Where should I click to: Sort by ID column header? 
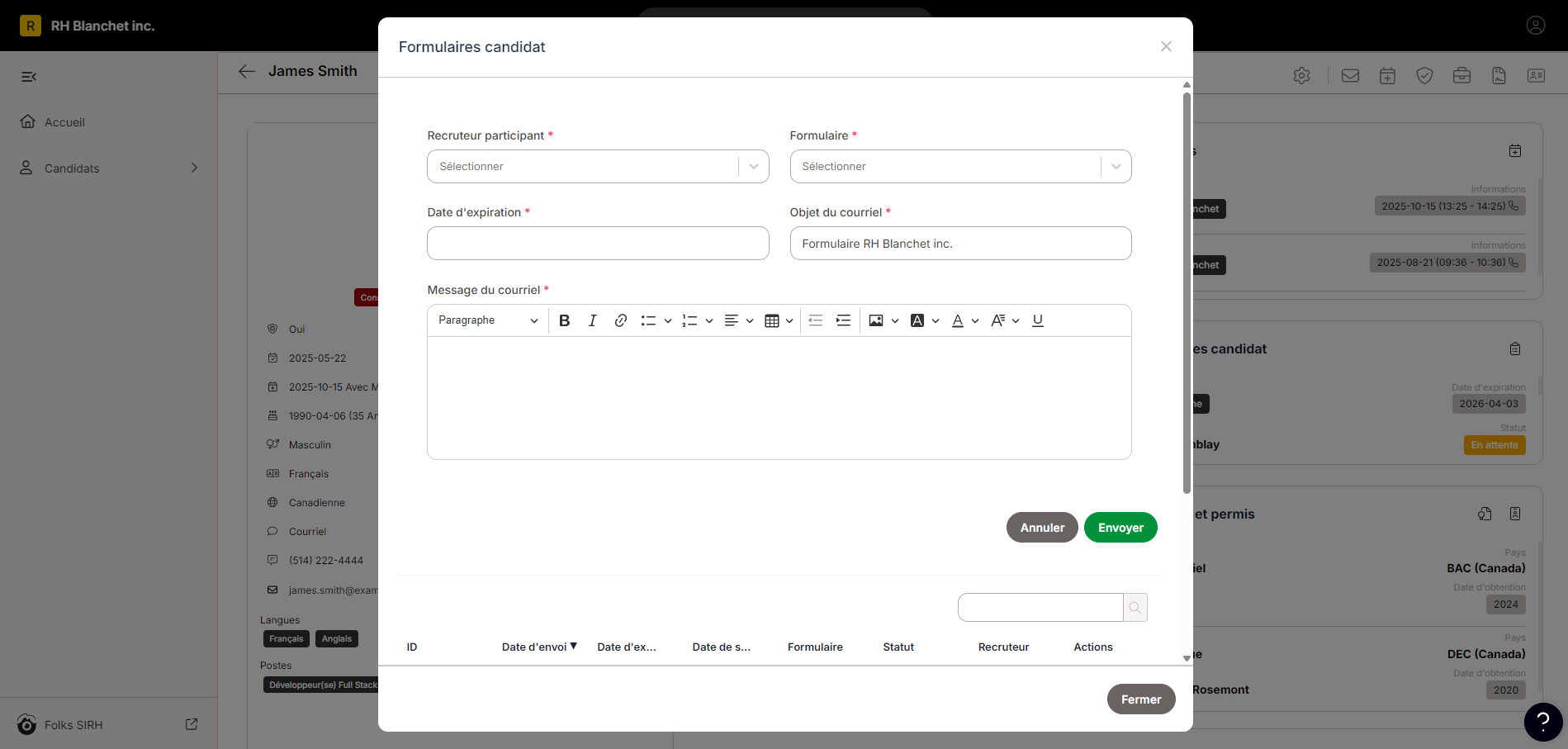pyautogui.click(x=412, y=647)
